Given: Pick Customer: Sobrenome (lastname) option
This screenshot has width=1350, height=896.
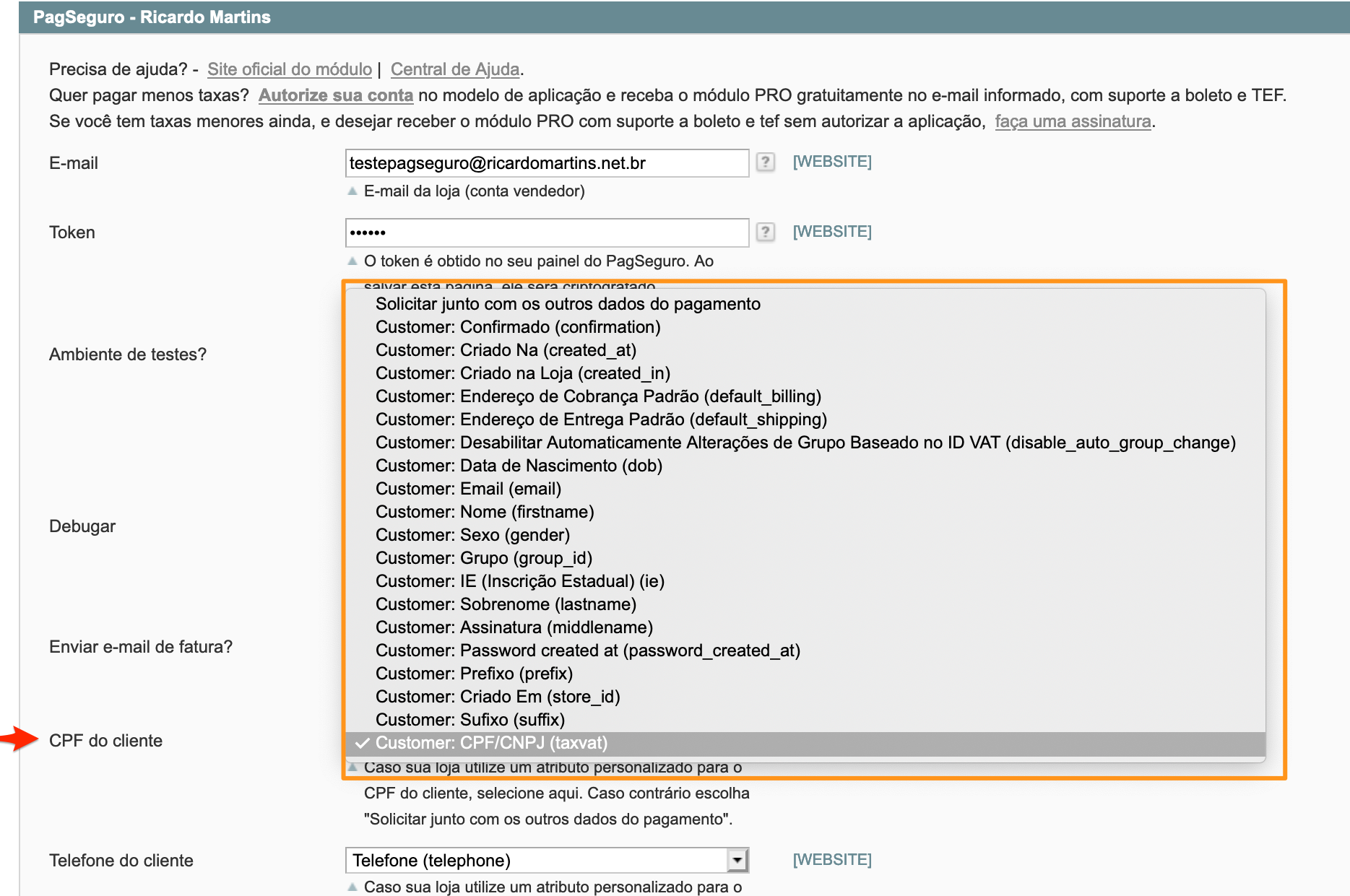Looking at the screenshot, I should 805,604.
